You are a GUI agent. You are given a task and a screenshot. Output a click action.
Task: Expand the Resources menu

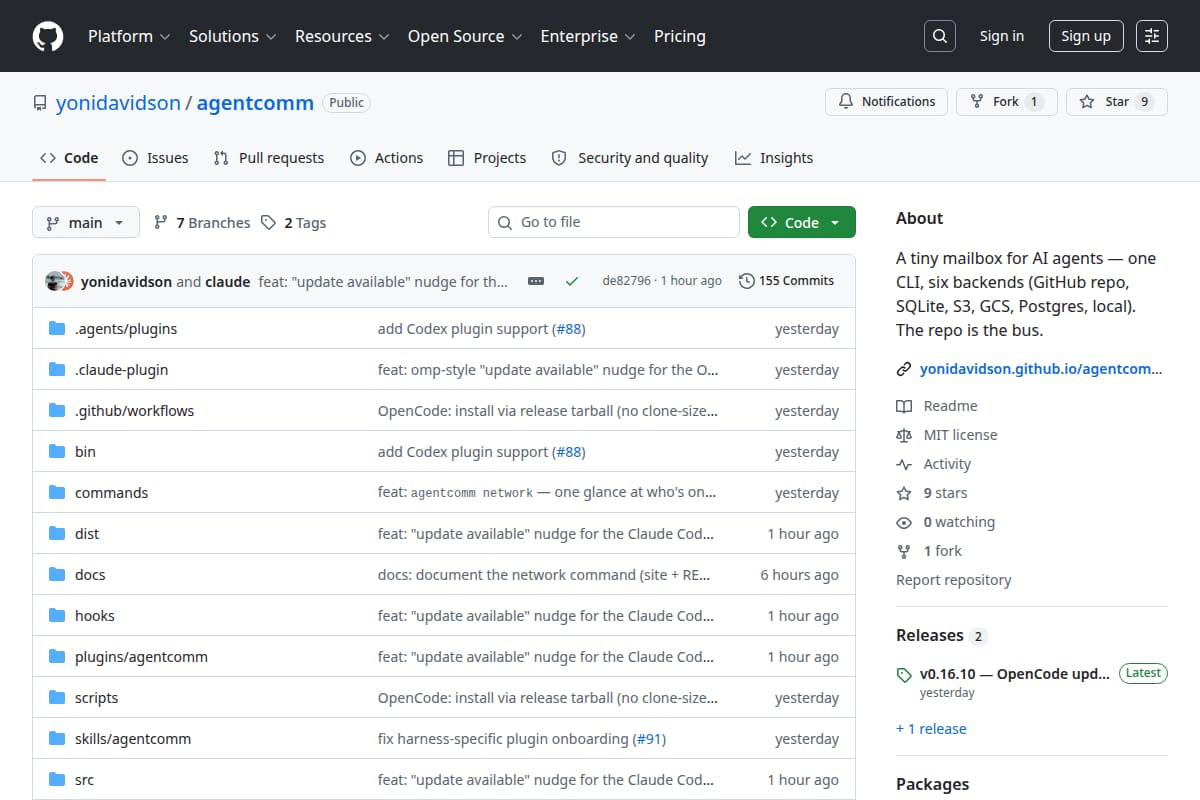341,36
